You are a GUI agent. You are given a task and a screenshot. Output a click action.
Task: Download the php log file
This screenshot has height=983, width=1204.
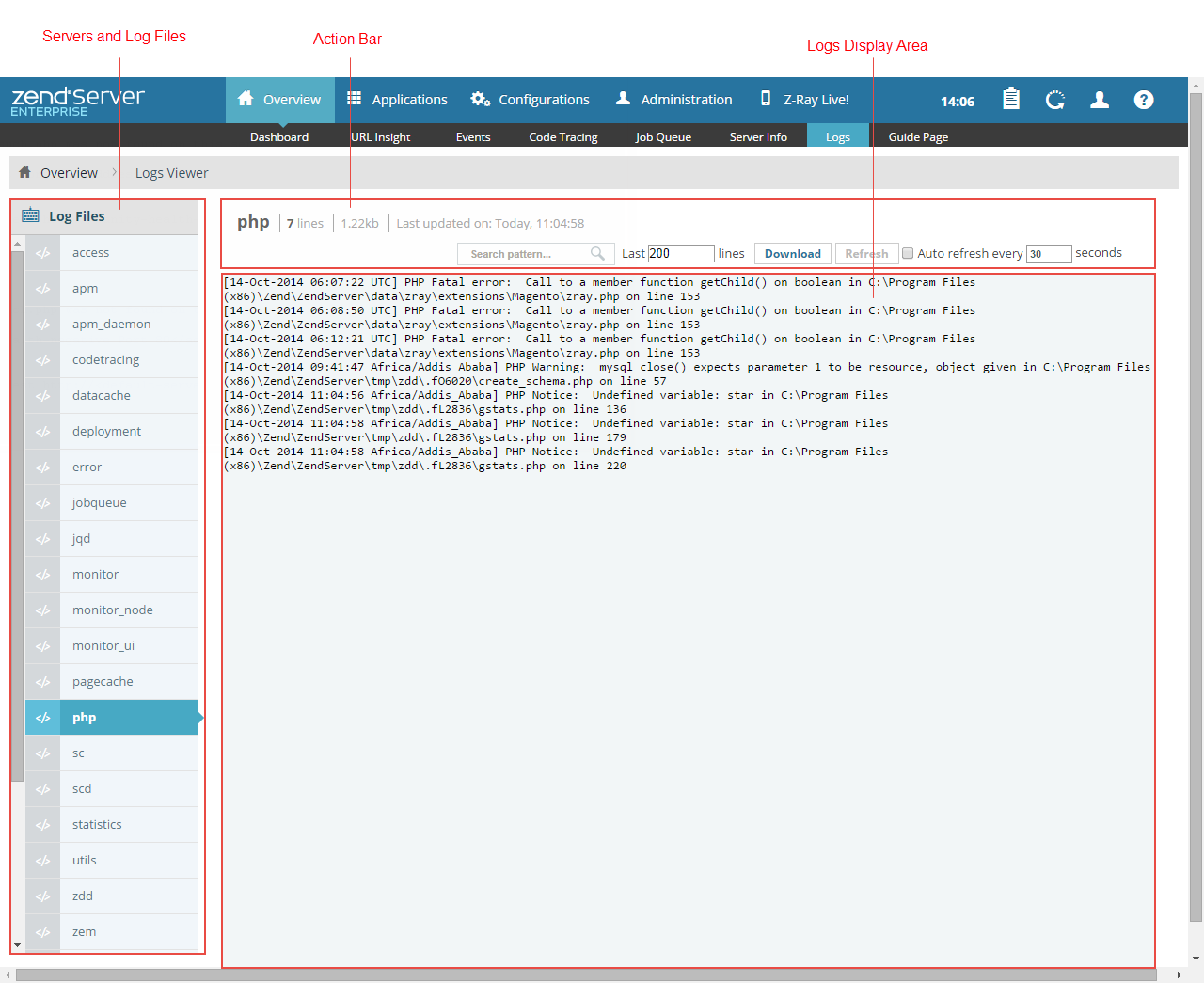(792, 254)
